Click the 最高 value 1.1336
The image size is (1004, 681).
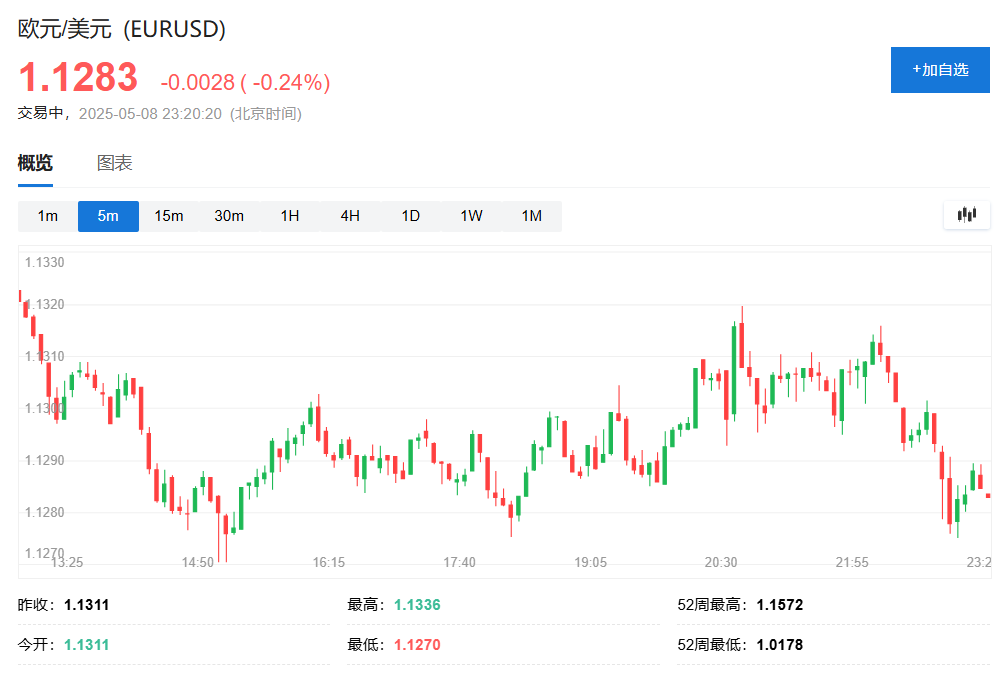coord(417,605)
